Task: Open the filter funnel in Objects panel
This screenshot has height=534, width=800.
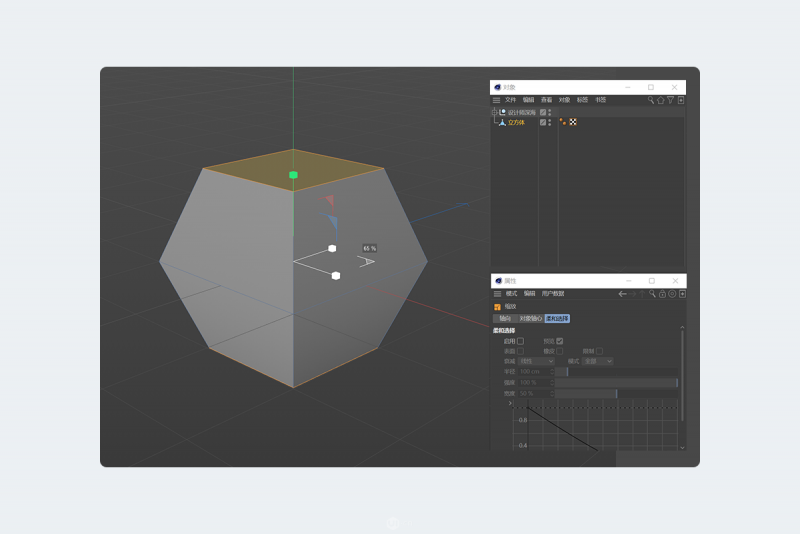Action: coord(671,100)
